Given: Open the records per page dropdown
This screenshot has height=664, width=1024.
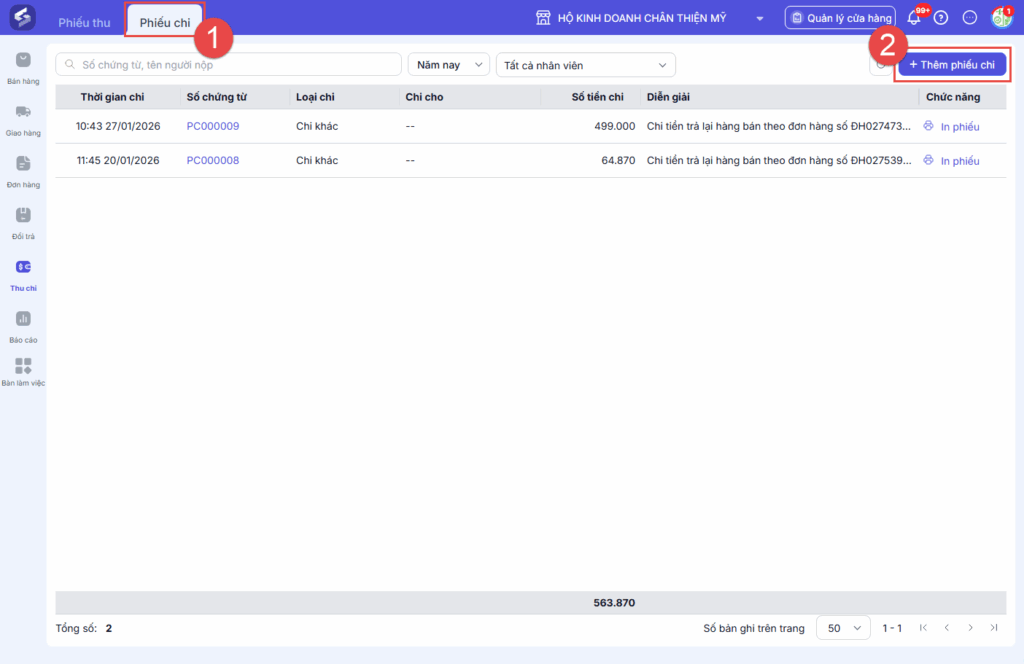Looking at the screenshot, I should pyautogui.click(x=843, y=628).
